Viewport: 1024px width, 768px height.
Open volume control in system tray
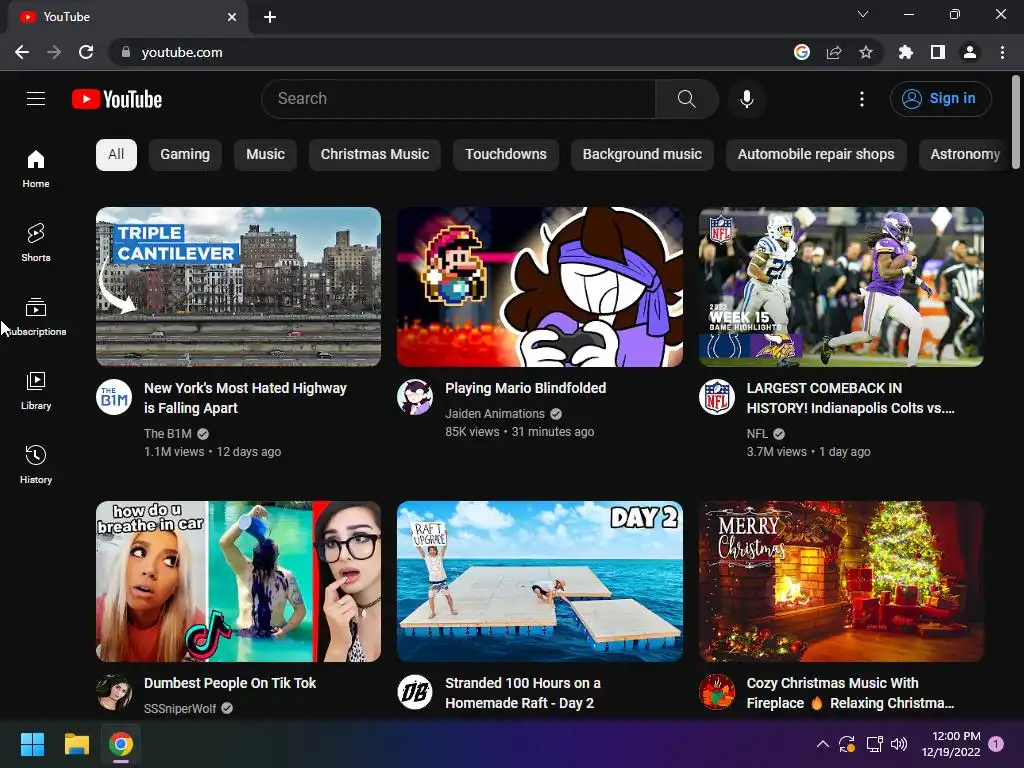pyautogui.click(x=899, y=744)
